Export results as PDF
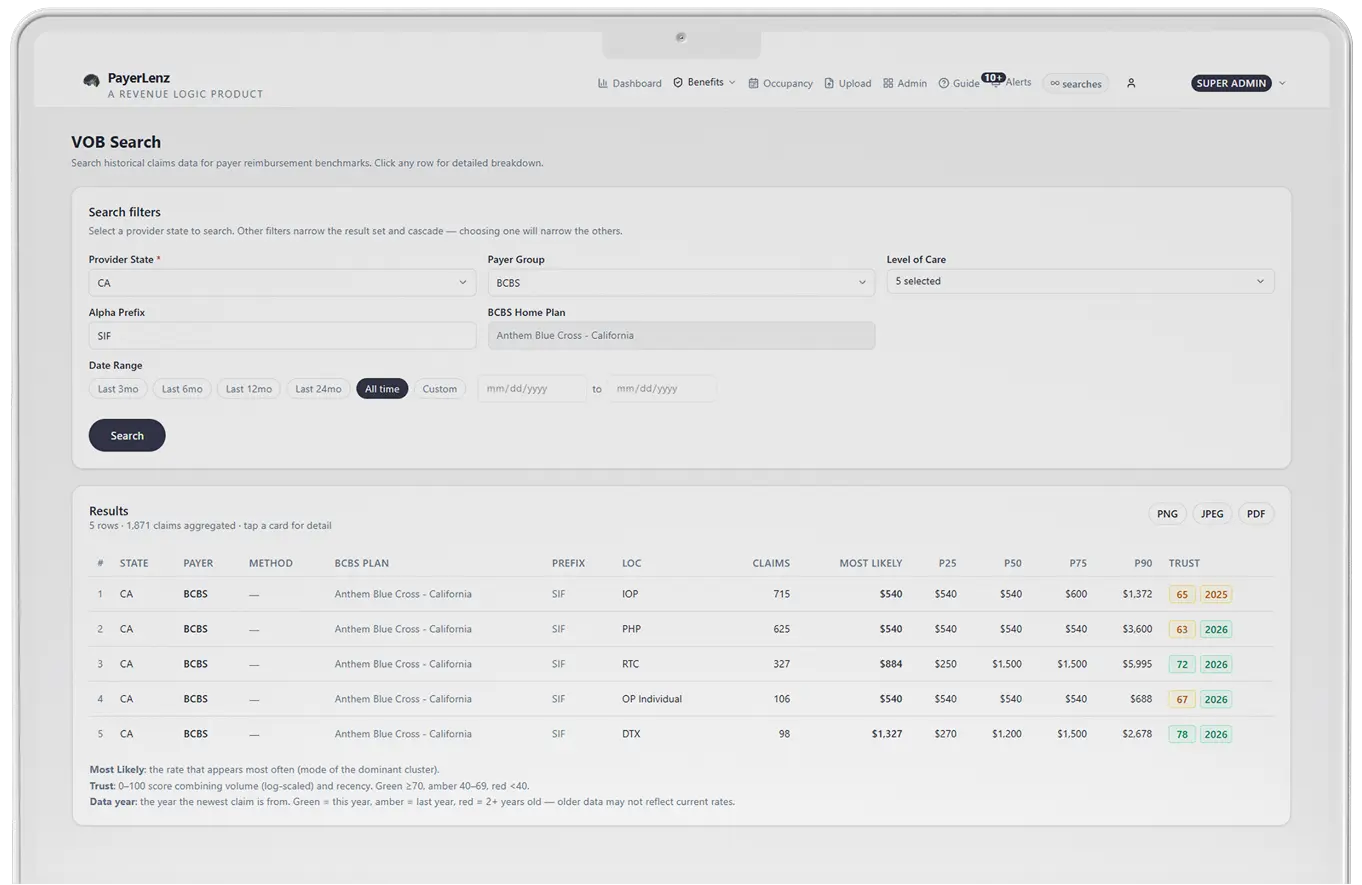The height and width of the screenshot is (885, 1362). [1256, 514]
